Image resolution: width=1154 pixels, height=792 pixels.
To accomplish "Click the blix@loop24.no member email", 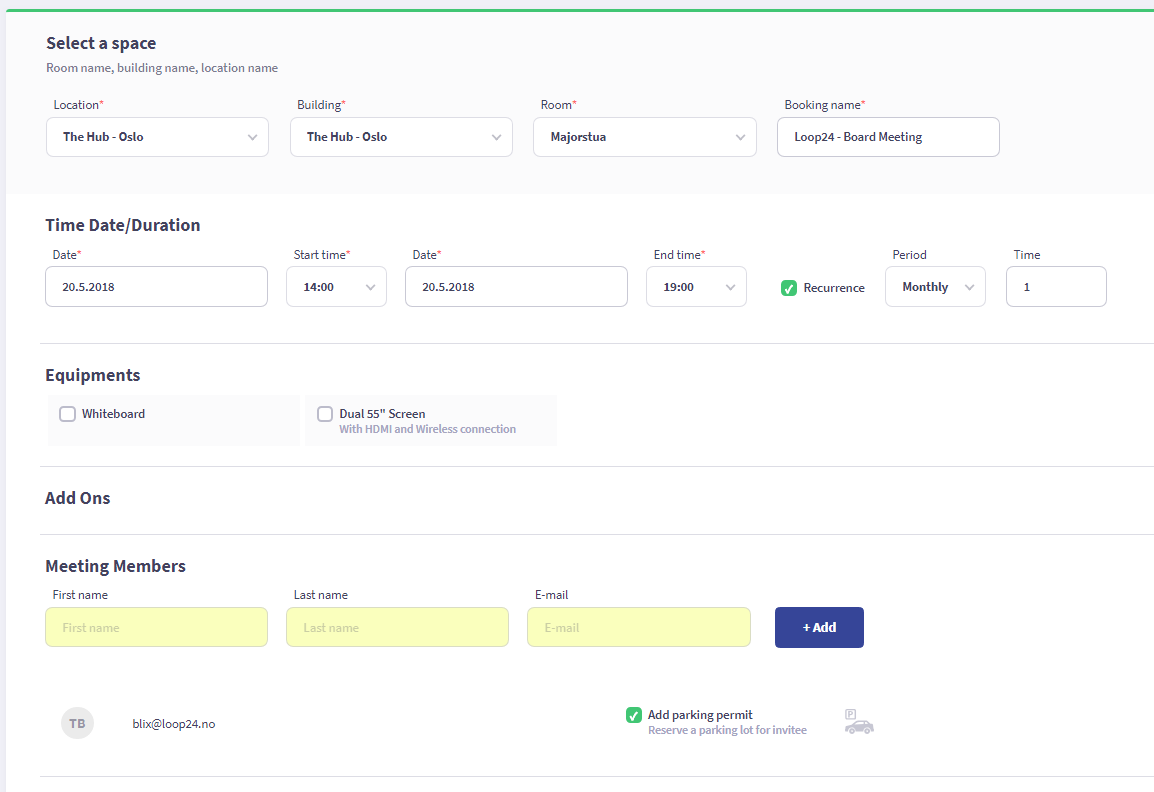I will click(174, 724).
